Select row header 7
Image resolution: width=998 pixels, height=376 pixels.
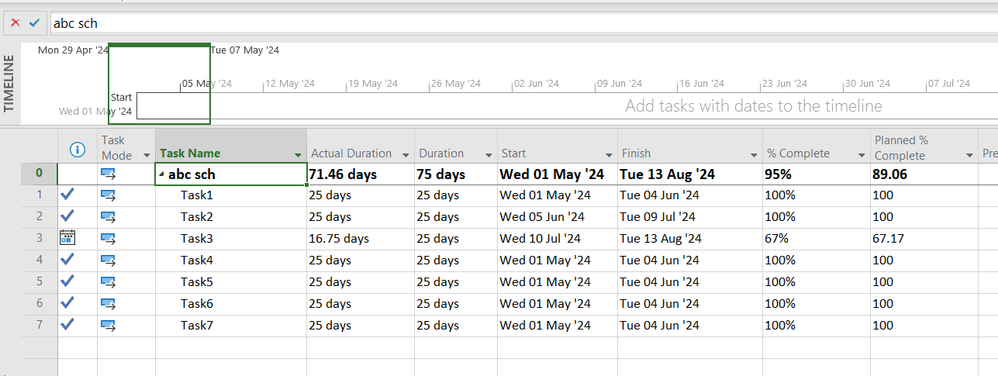click(x=39, y=325)
